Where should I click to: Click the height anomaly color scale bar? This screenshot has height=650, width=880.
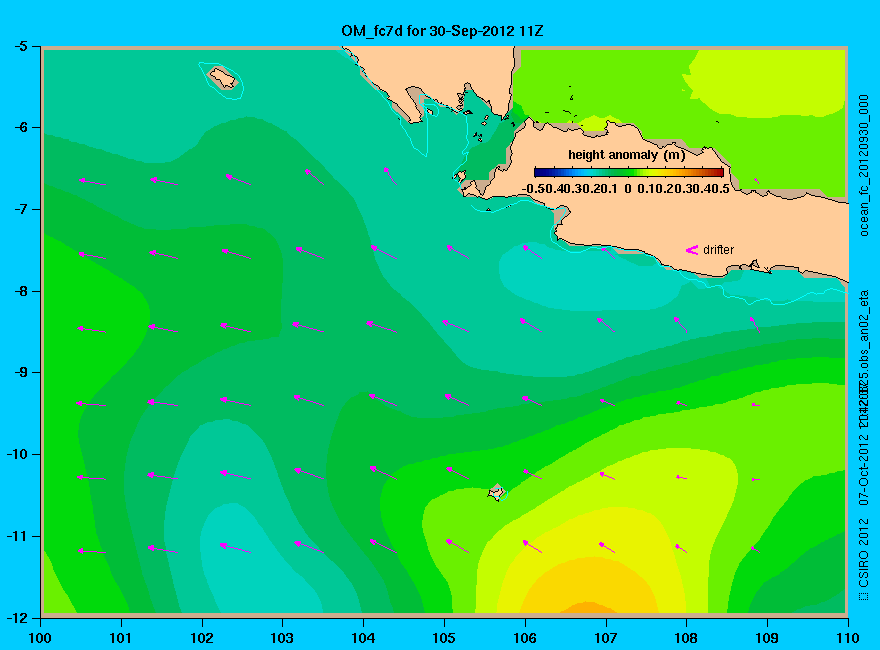[x=629, y=172]
